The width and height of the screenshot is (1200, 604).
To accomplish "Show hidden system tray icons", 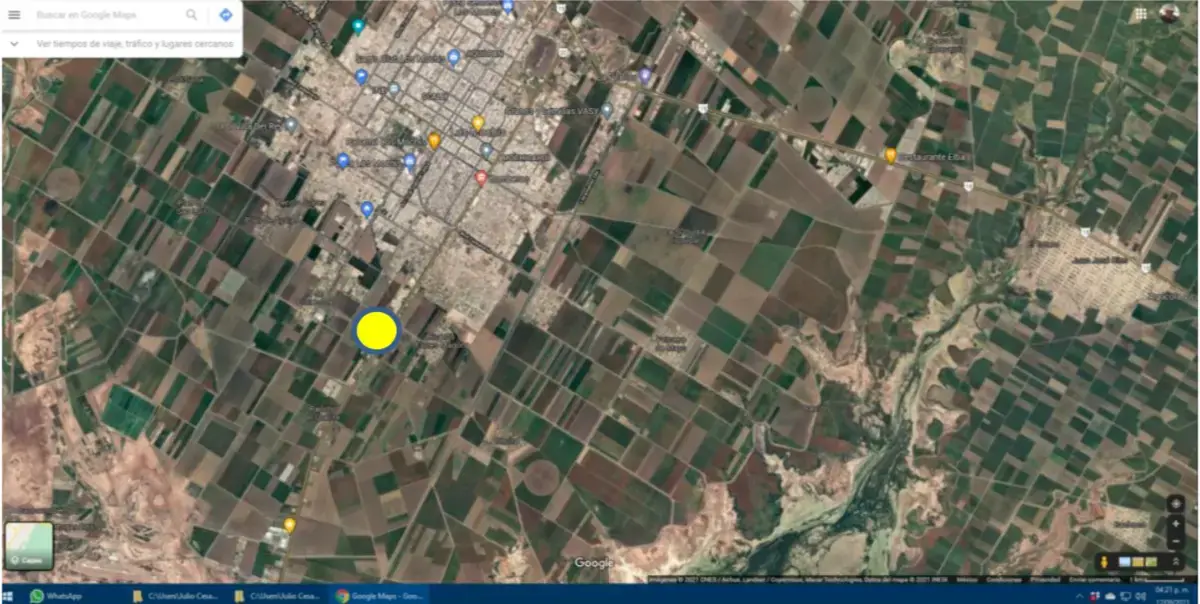I will point(1079,596).
